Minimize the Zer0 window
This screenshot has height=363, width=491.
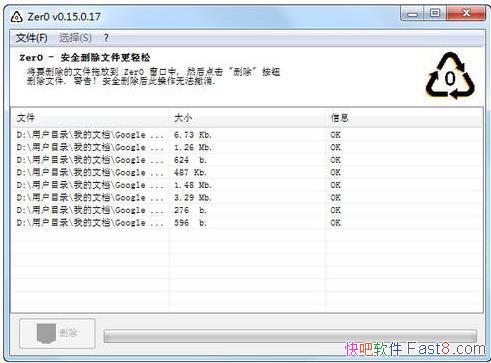pyautogui.click(x=412, y=14)
